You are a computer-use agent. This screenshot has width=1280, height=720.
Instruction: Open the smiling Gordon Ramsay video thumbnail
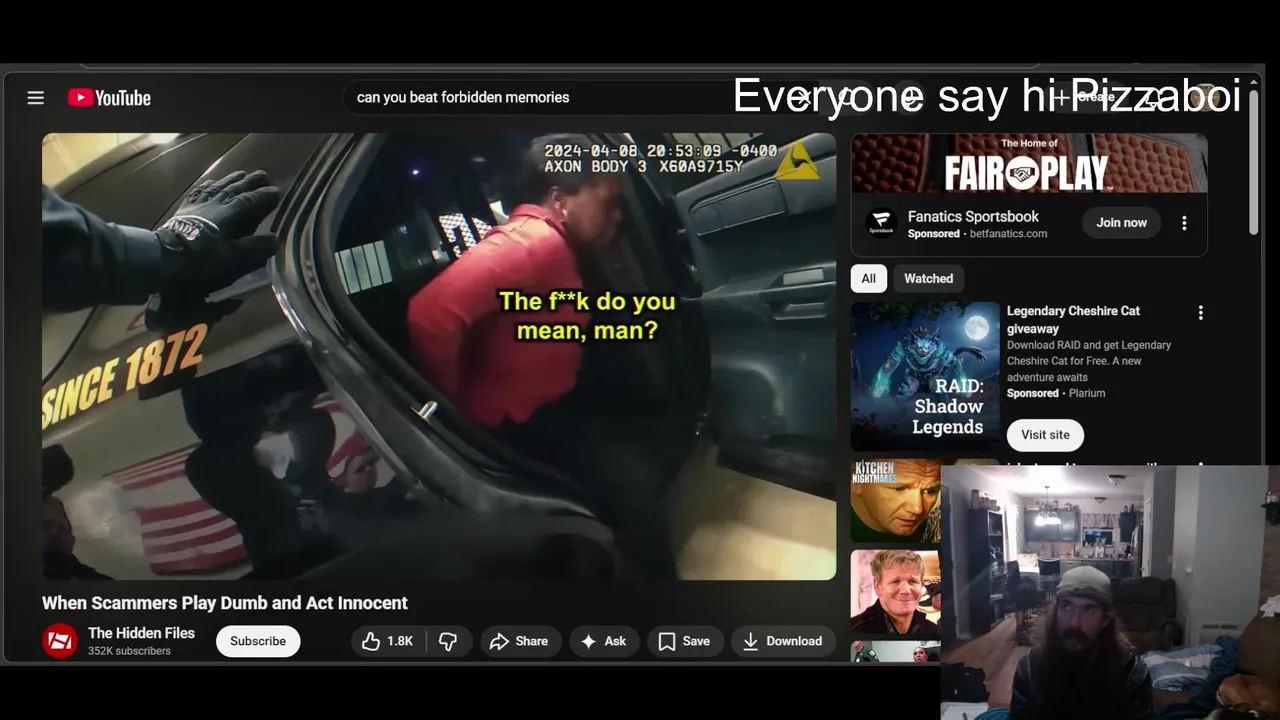click(x=896, y=592)
